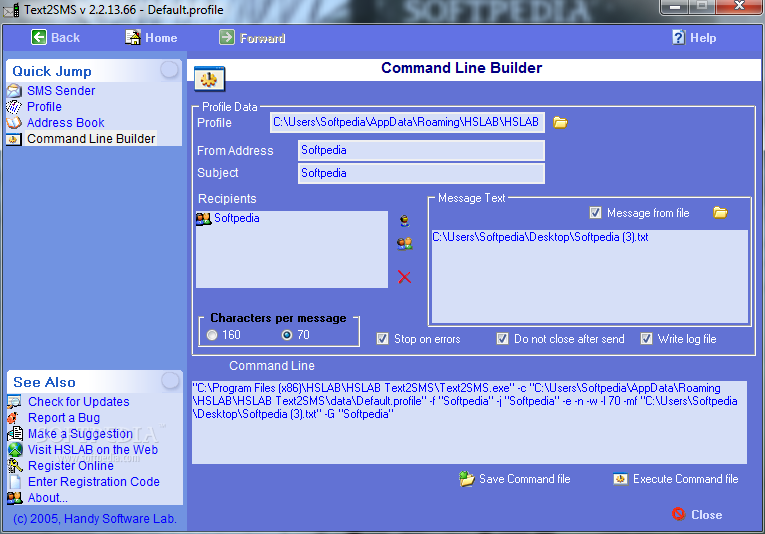This screenshot has width=765, height=534.
Task: Click the Register Online icon
Action: (15, 466)
